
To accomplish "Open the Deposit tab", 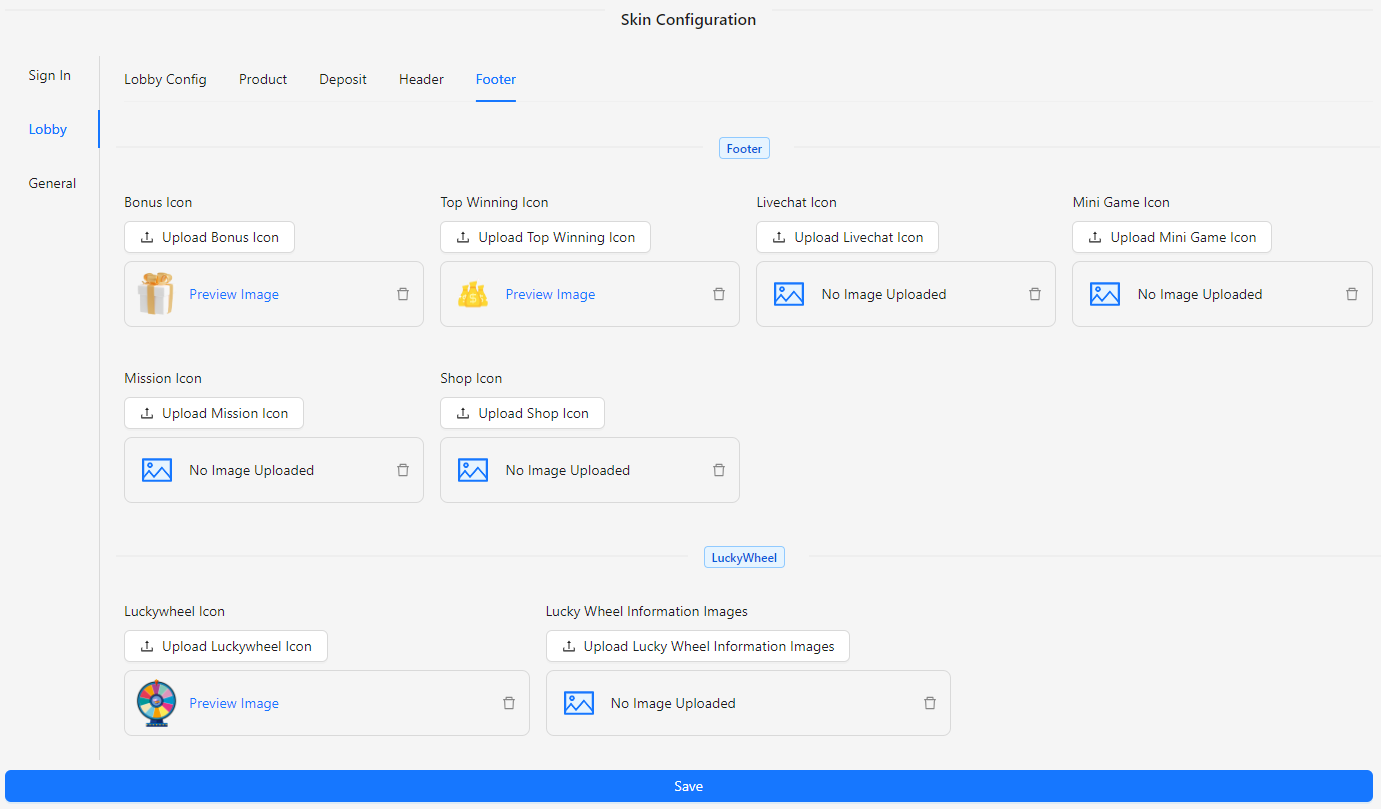I will 342,79.
